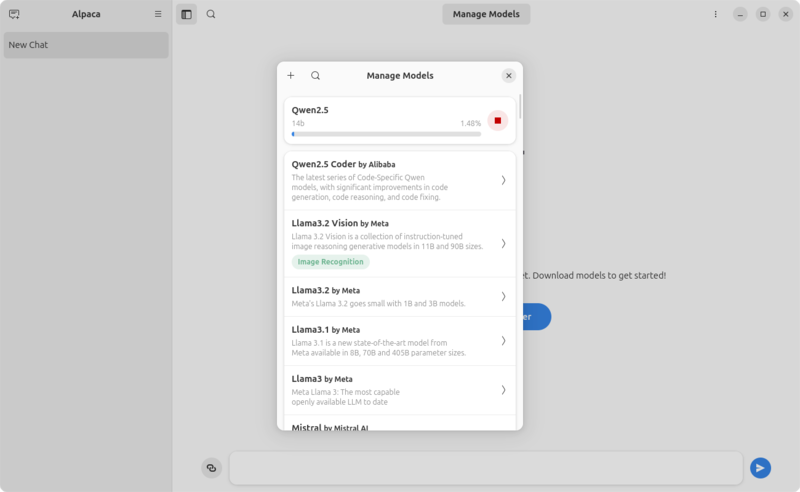Stop the Qwen2.5 model download
This screenshot has height=492, width=800.
coord(497,120)
